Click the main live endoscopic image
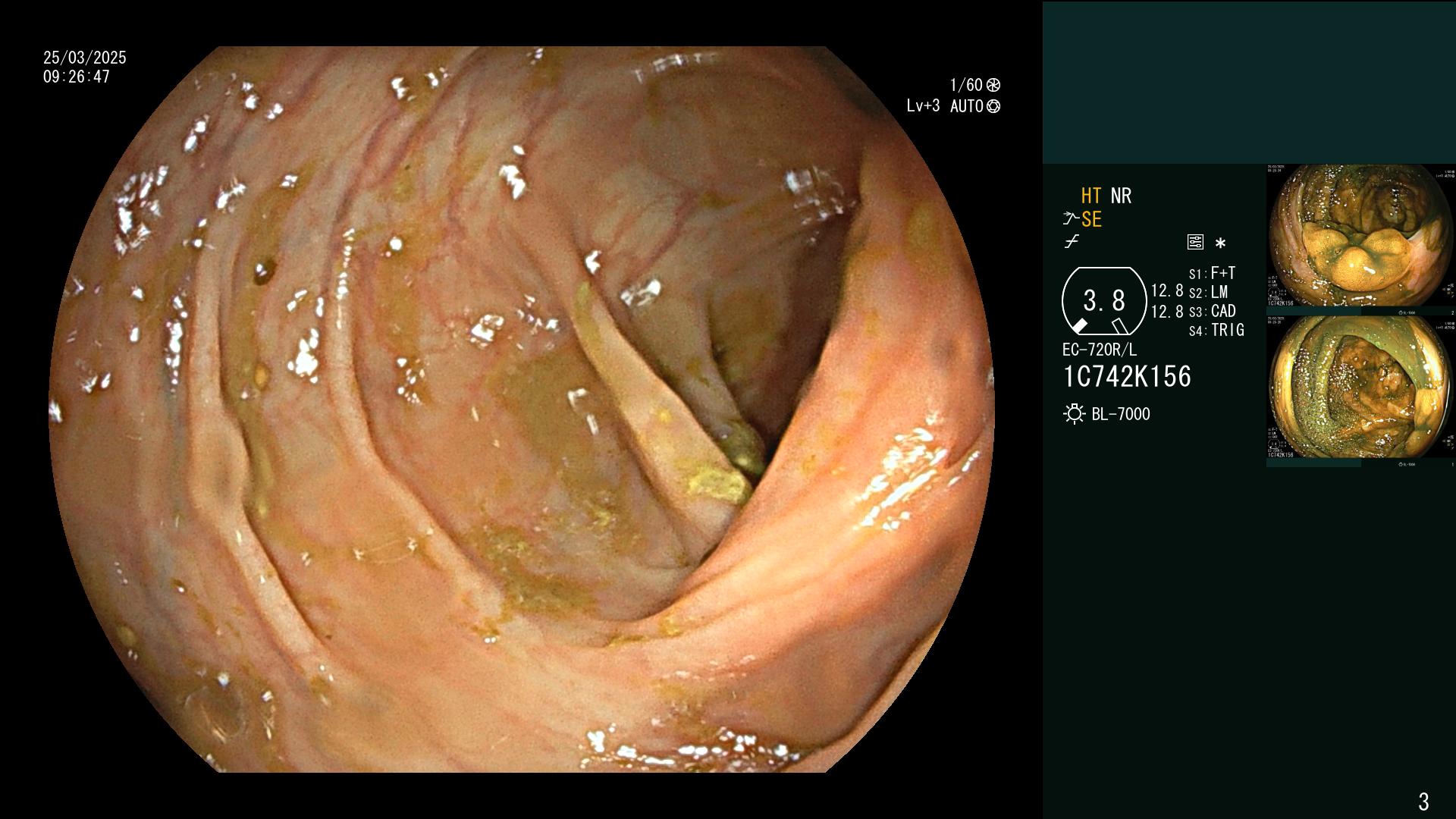 tap(522, 409)
